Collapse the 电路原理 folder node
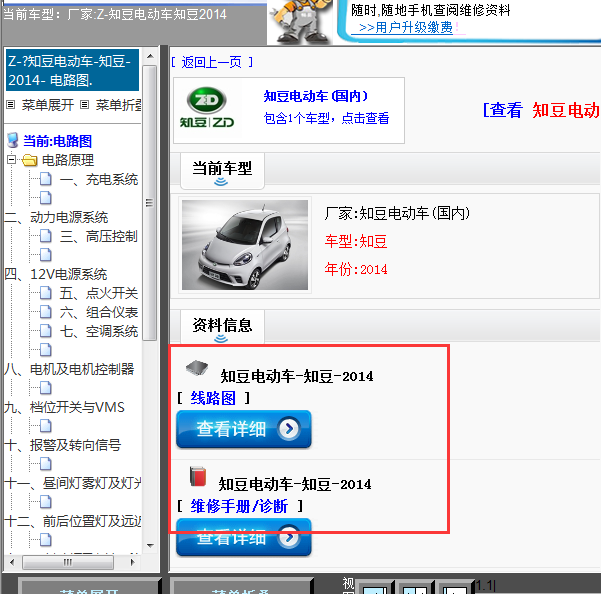Viewport: 601px width, 594px height. click(x=11, y=159)
